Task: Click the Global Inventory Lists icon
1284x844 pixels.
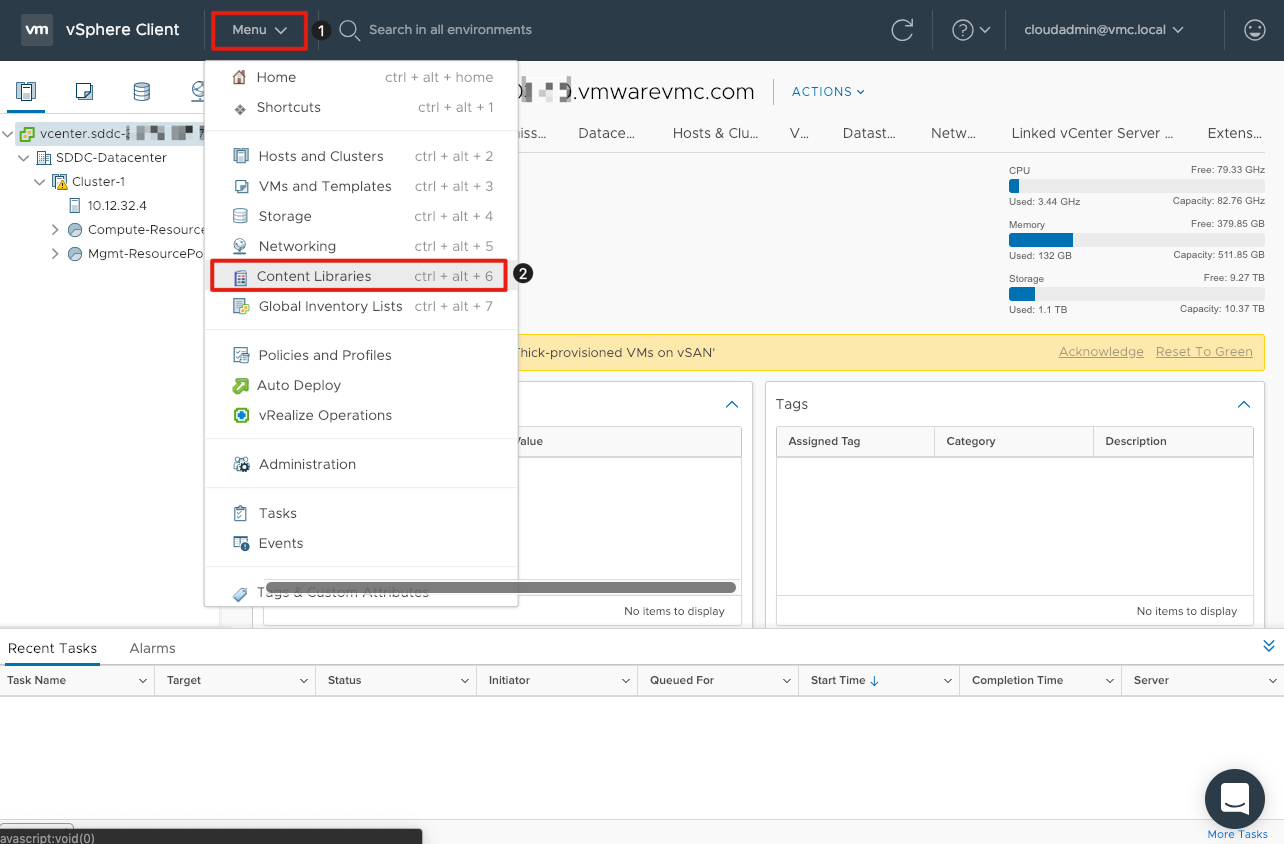Action: [x=240, y=306]
